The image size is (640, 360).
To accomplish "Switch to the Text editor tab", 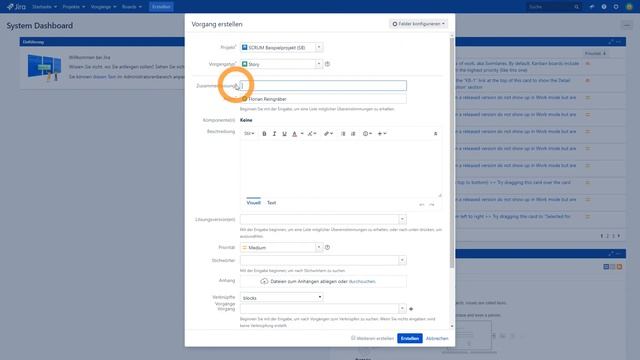I will [x=271, y=202].
